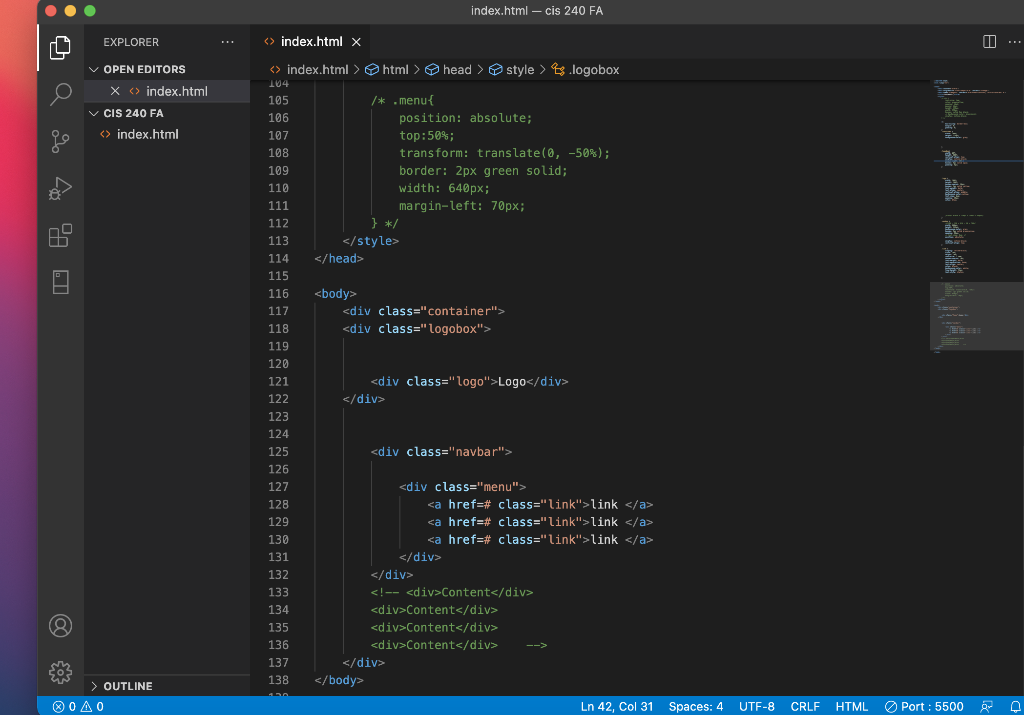The image size is (1024, 715).
Task: Open Source Control view
Action: (x=60, y=141)
